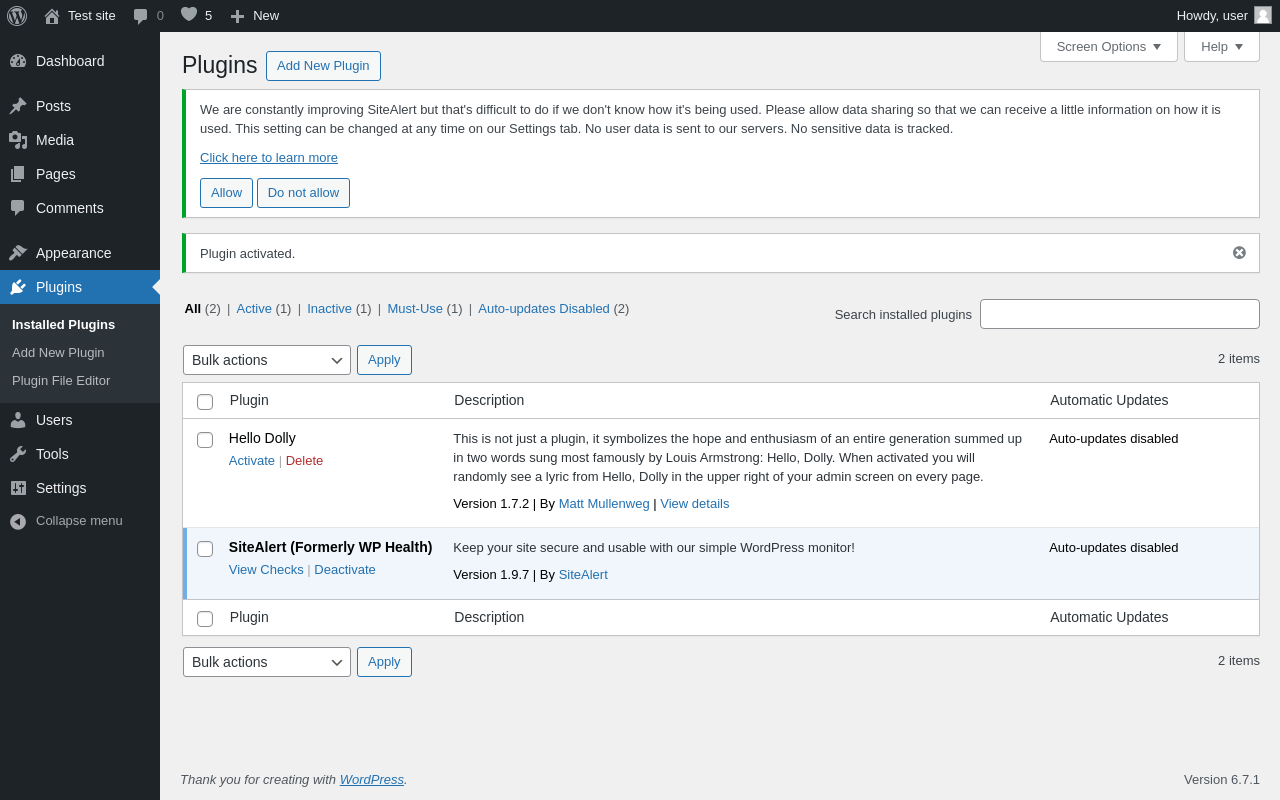
Task: Click the Users person icon
Action: [x=18, y=420]
